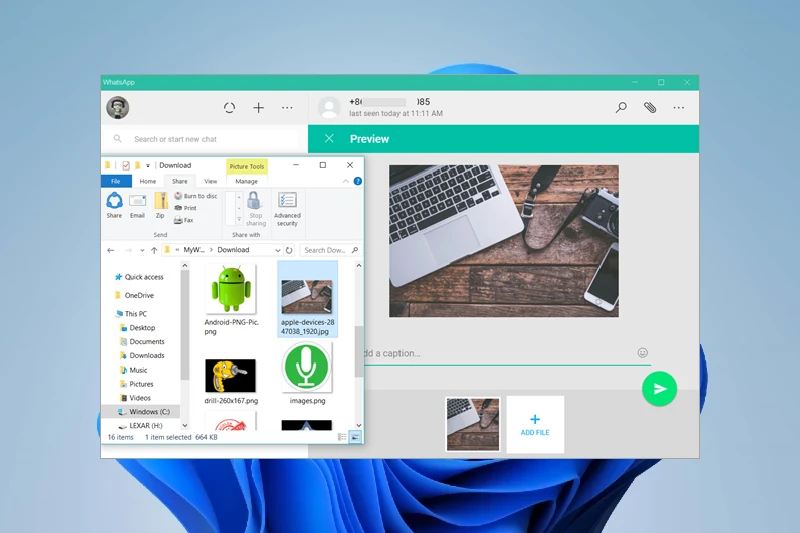Open the File tab in Explorer
Screen dimensions: 800x533
[x=116, y=181]
